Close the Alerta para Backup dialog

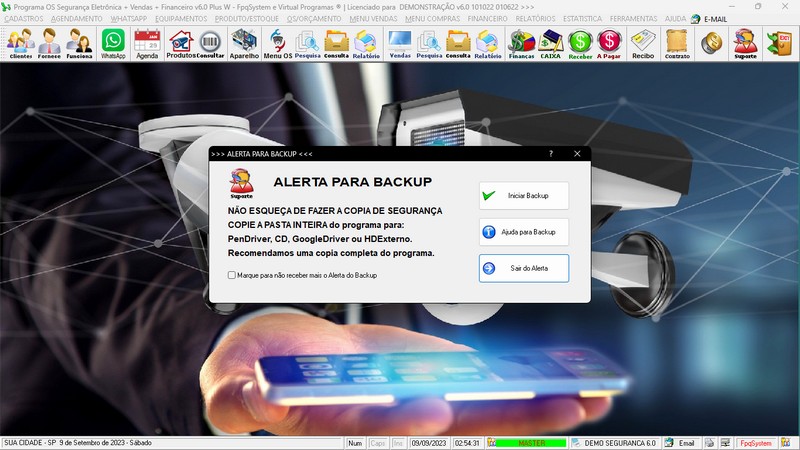(x=577, y=154)
